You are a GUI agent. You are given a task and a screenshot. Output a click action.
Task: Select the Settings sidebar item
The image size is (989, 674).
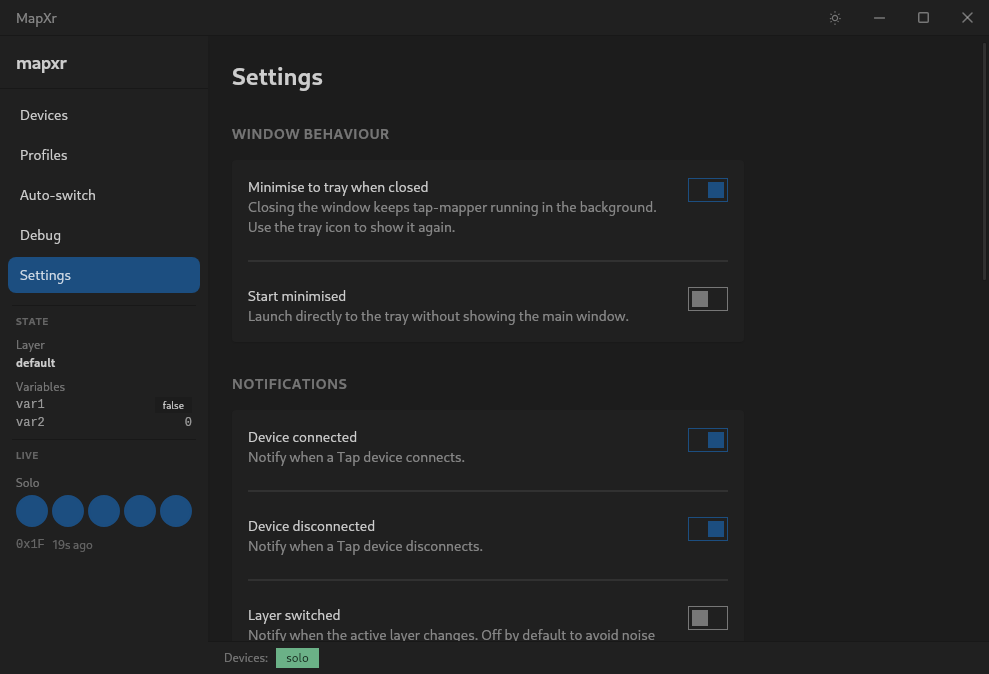tap(103, 275)
